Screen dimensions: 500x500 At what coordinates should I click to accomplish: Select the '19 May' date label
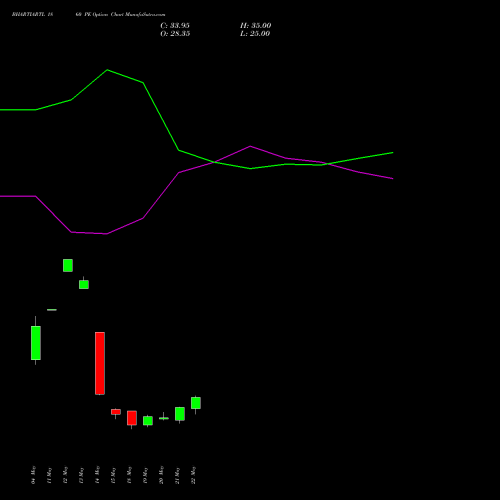[145, 475]
